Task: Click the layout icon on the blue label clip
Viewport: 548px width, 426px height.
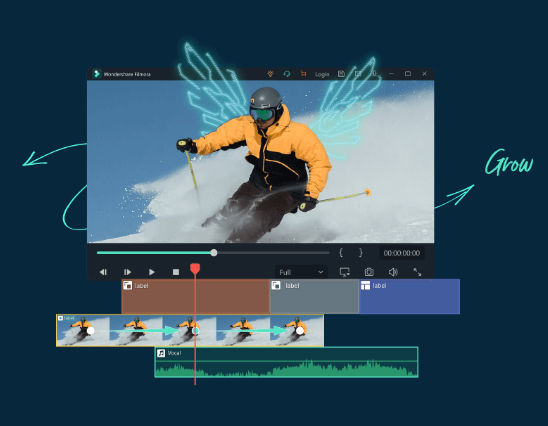Action: coord(365,286)
